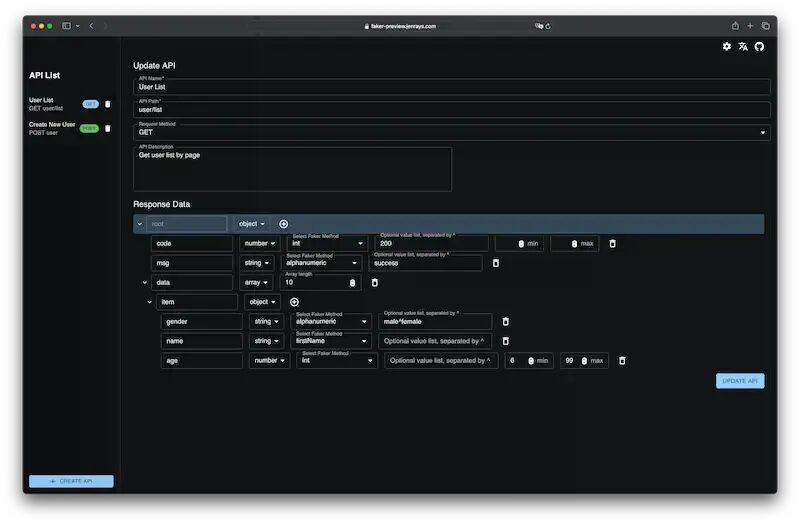The height and width of the screenshot is (524, 800).
Task: Delete the name field row
Action: (506, 341)
